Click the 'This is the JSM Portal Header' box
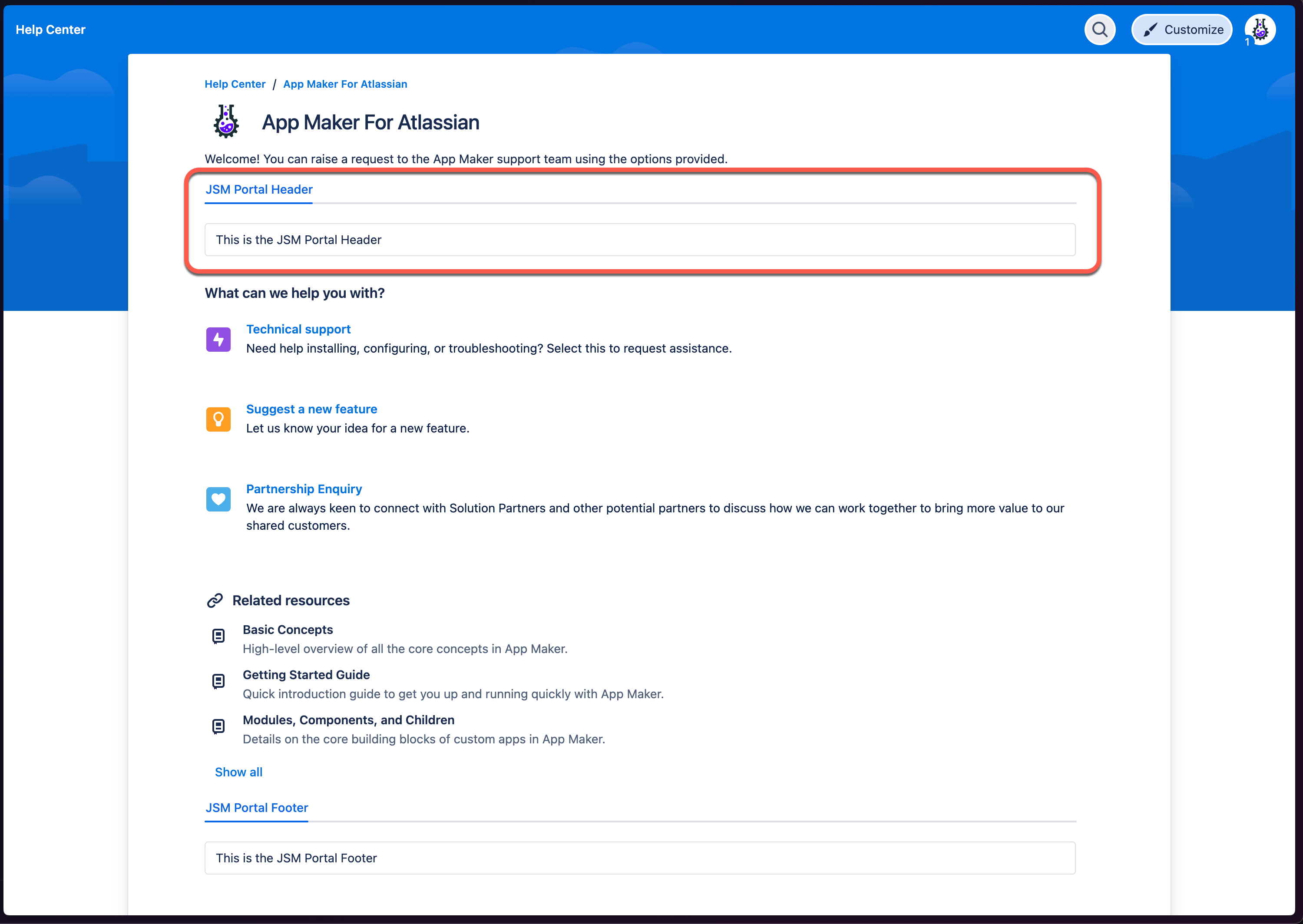The height and width of the screenshot is (924, 1303). click(x=640, y=240)
